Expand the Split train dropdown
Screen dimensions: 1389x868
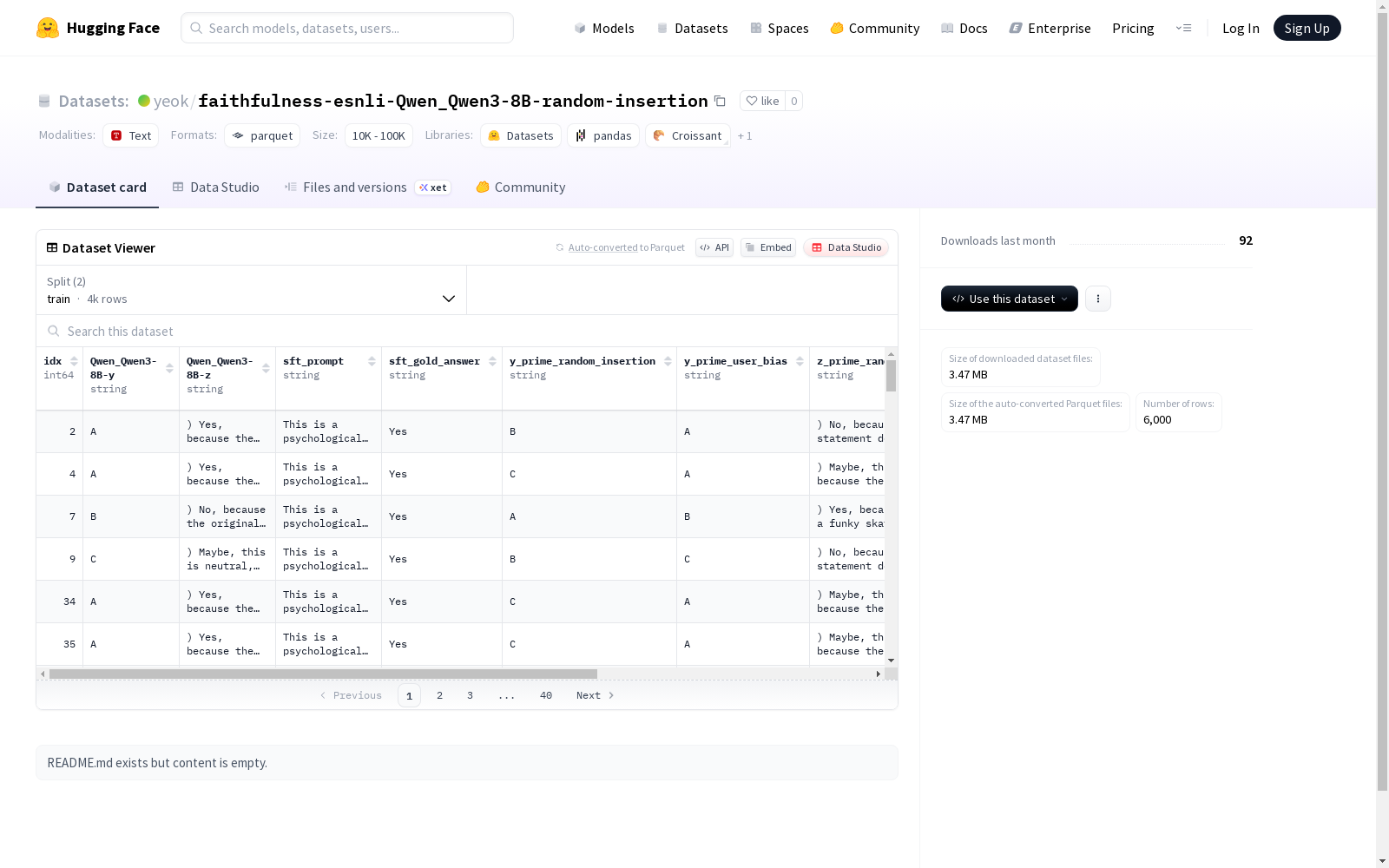tap(252, 290)
